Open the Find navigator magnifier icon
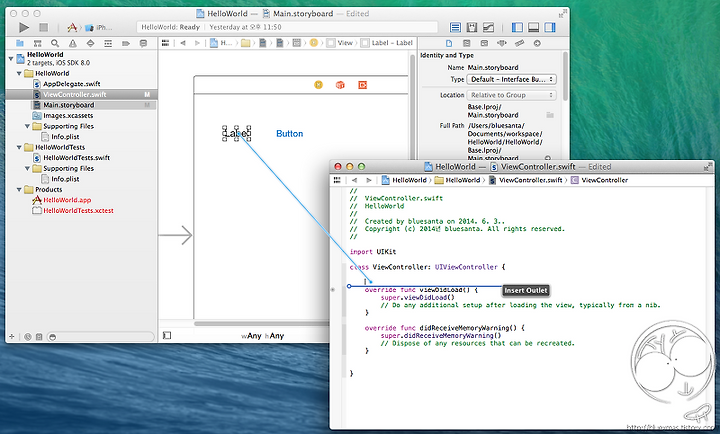The image size is (720, 434). click(x=55, y=43)
